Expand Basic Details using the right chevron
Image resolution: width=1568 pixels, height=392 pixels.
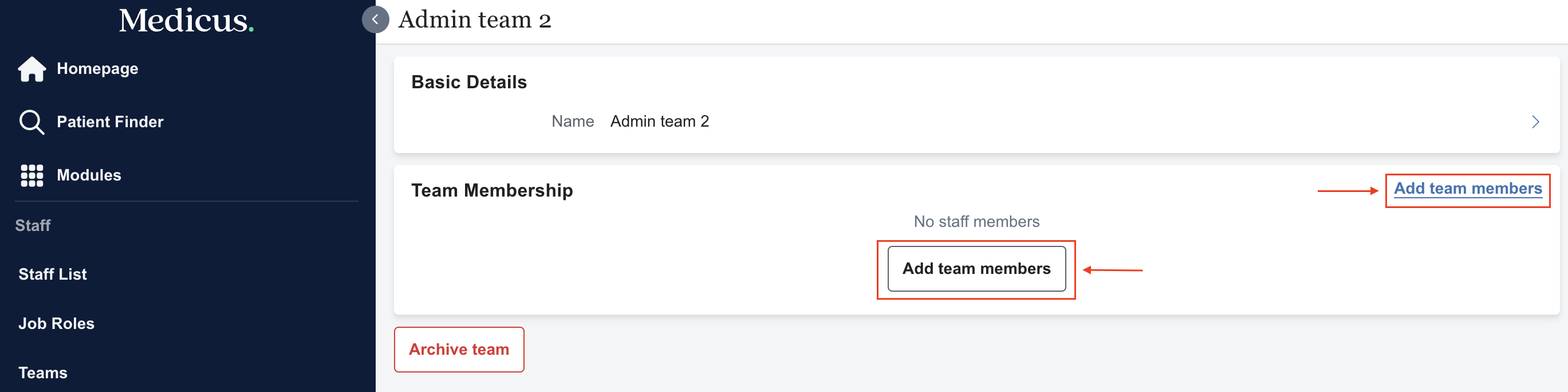point(1535,121)
